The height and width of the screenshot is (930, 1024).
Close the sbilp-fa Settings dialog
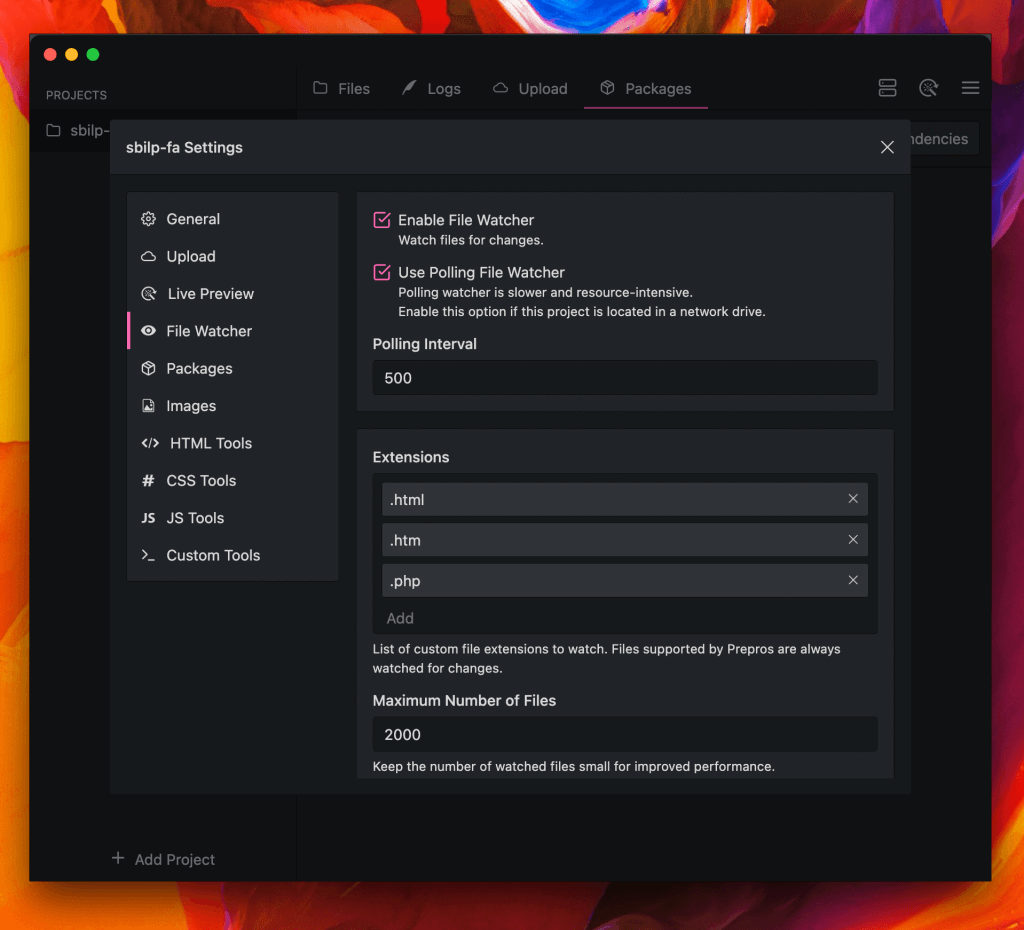[887, 148]
